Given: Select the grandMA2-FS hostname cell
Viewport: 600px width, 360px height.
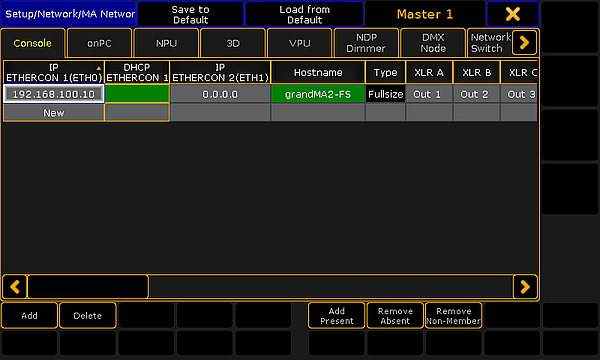Looking at the screenshot, I should coord(318,94).
